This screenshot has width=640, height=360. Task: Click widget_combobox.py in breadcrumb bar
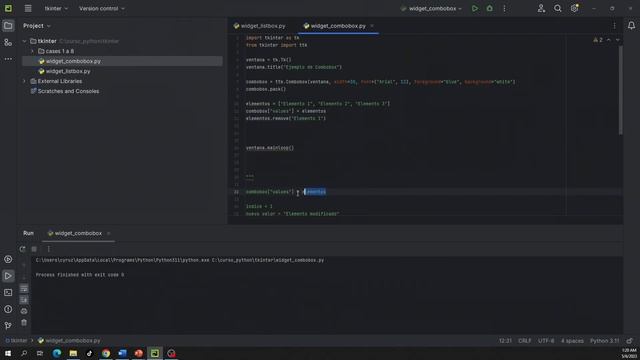[69, 340]
